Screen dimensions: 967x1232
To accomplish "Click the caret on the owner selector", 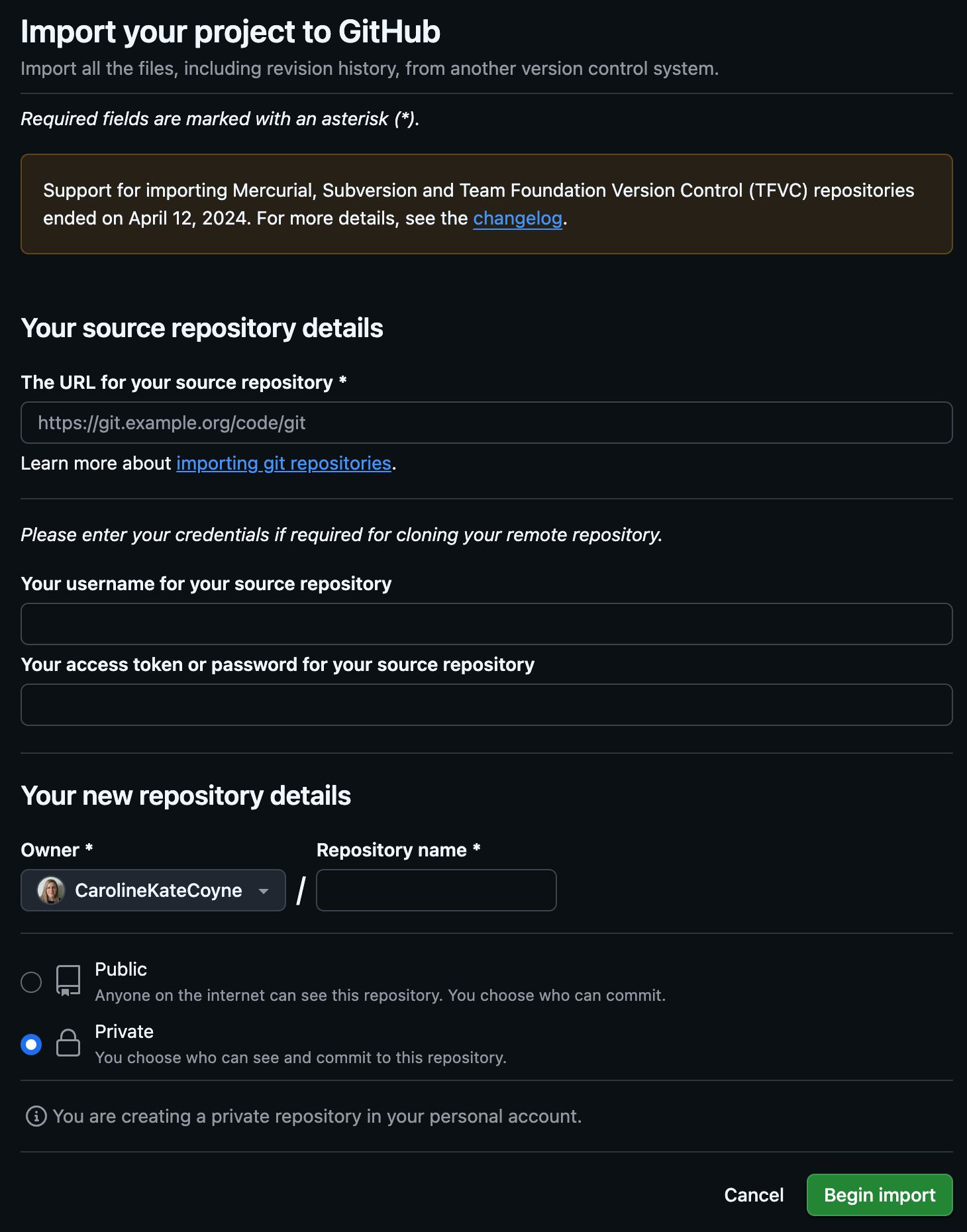I will [264, 890].
